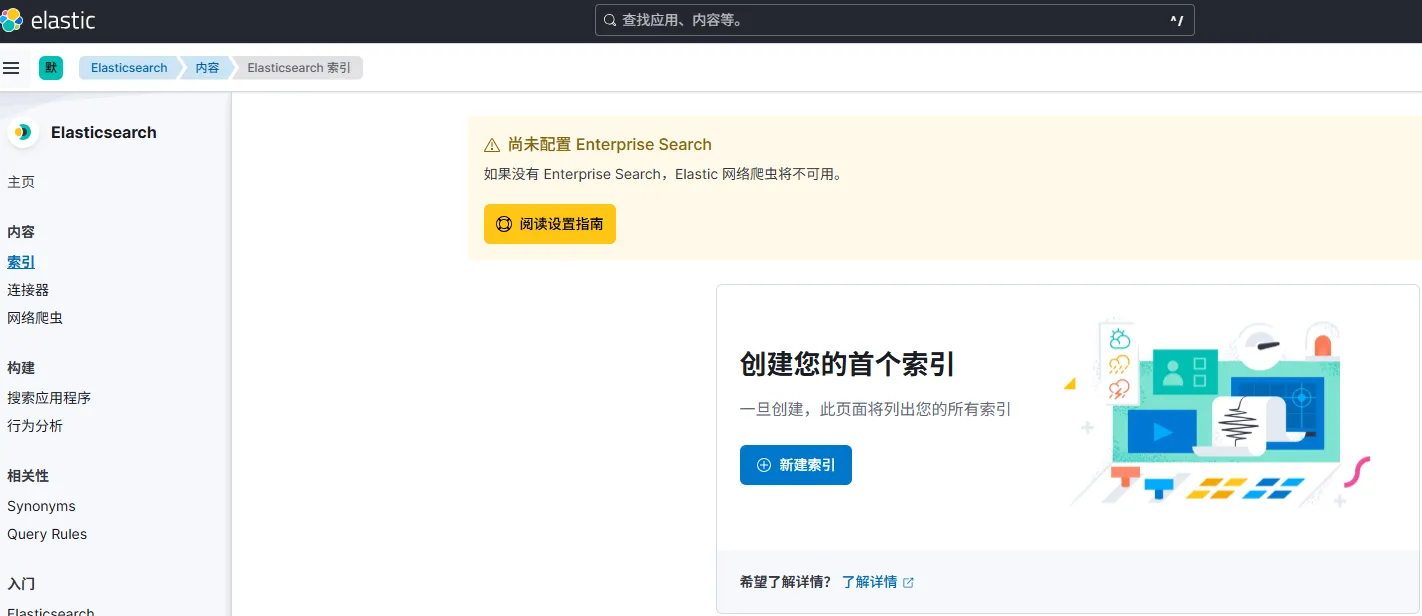Click the warning triangle icon in banner
Image resolution: width=1422 pixels, height=616 pixels.
(x=492, y=145)
